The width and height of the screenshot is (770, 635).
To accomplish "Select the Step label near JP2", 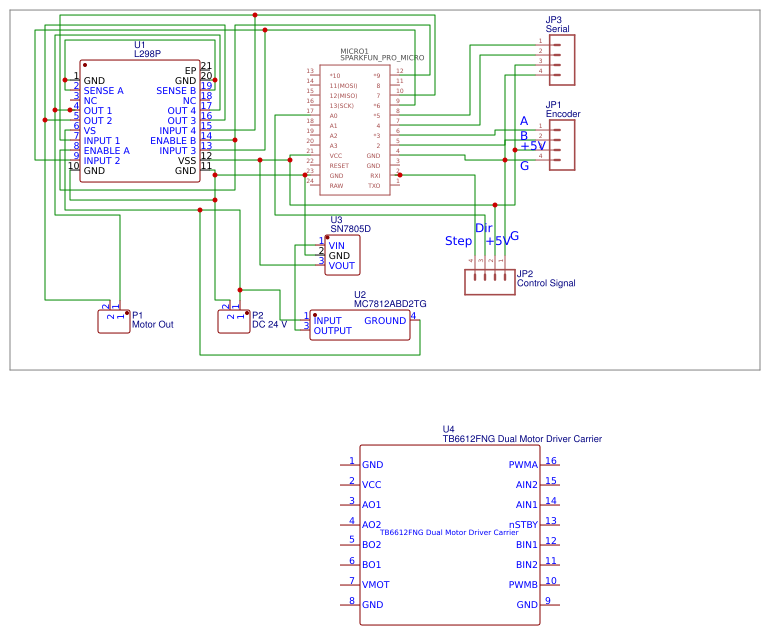I will click(458, 241).
